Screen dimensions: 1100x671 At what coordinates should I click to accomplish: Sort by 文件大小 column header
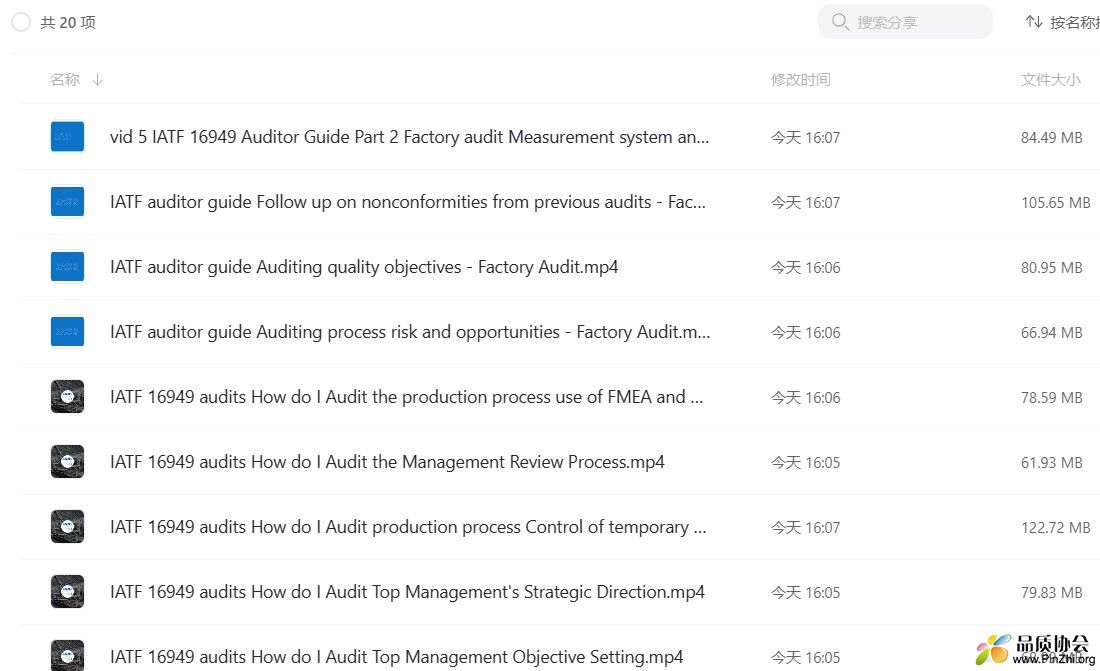[x=1050, y=80]
